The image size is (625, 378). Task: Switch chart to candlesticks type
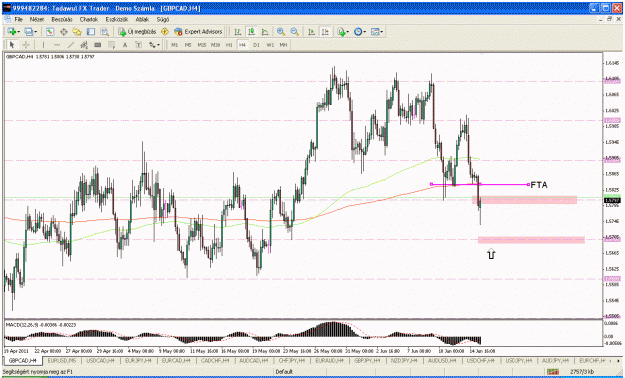(251, 32)
